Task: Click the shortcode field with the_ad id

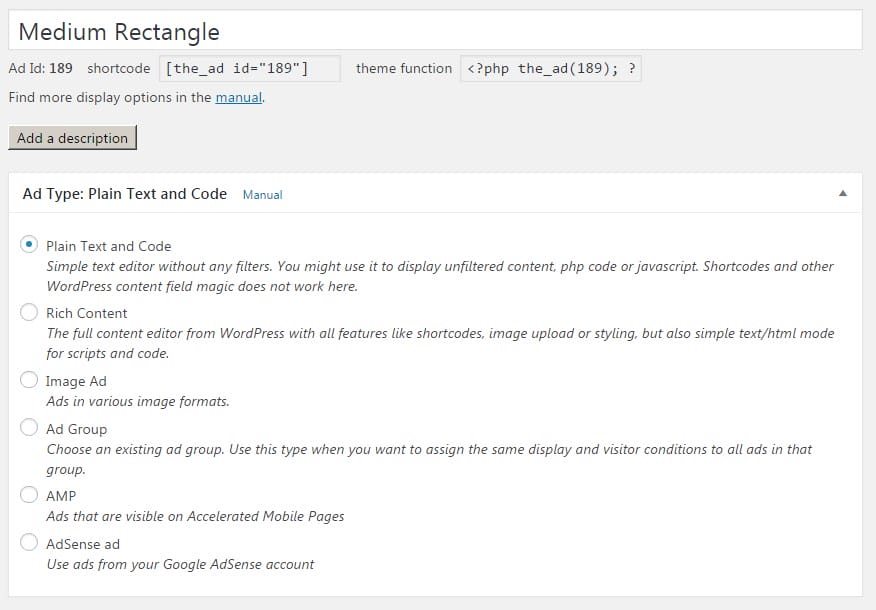Action: (x=249, y=69)
